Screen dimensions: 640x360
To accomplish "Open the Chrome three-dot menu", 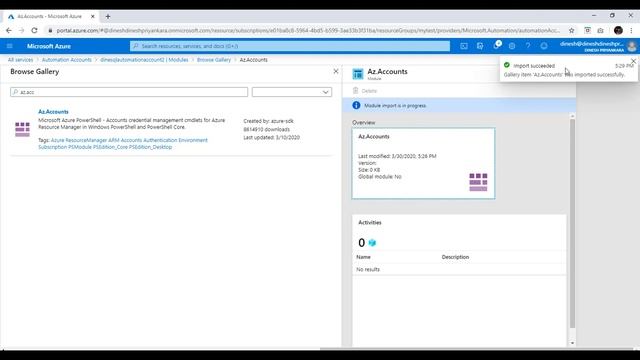I will [x=631, y=30].
